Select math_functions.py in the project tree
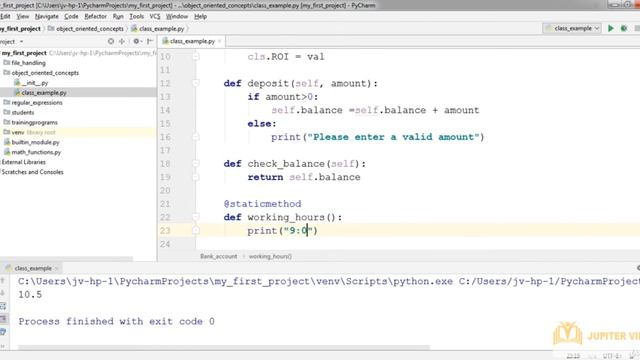The width and height of the screenshot is (640, 360). coord(36,152)
